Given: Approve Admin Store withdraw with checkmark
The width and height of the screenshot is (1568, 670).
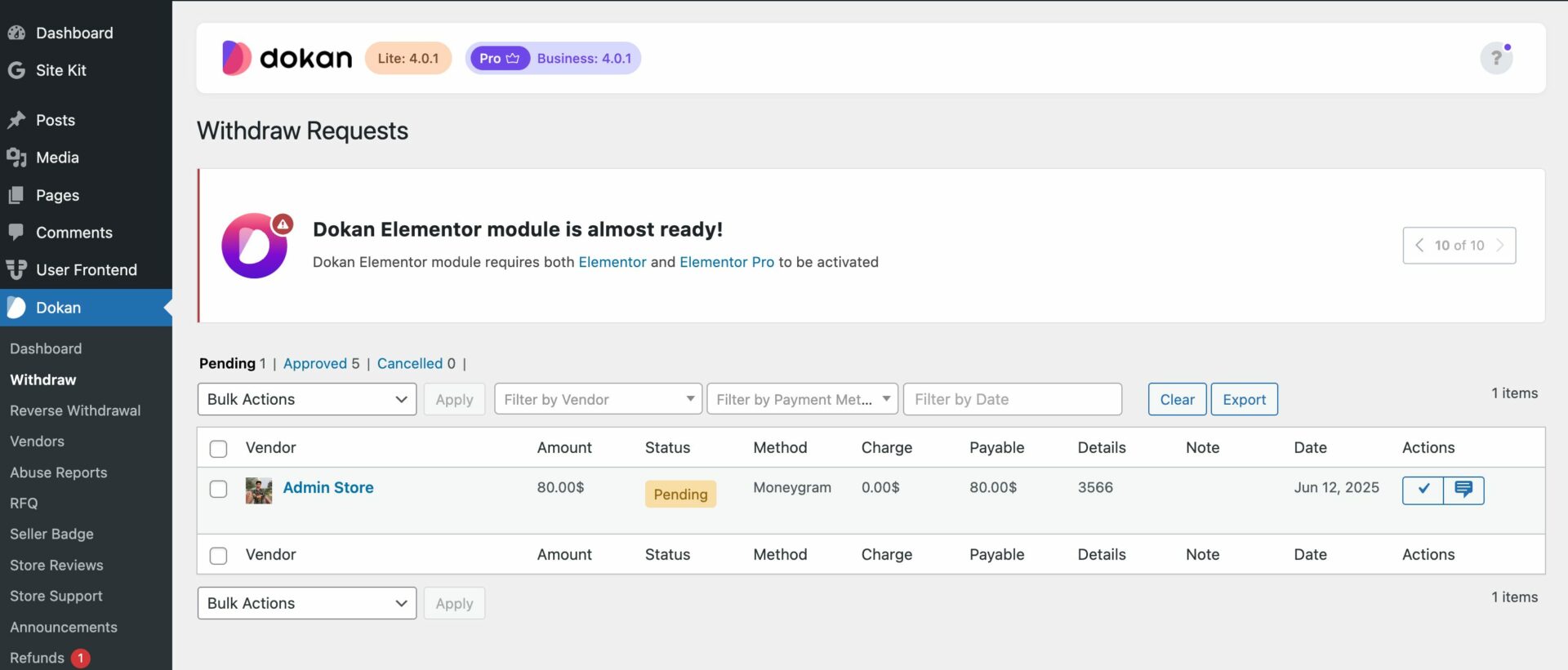Looking at the screenshot, I should [x=1423, y=490].
